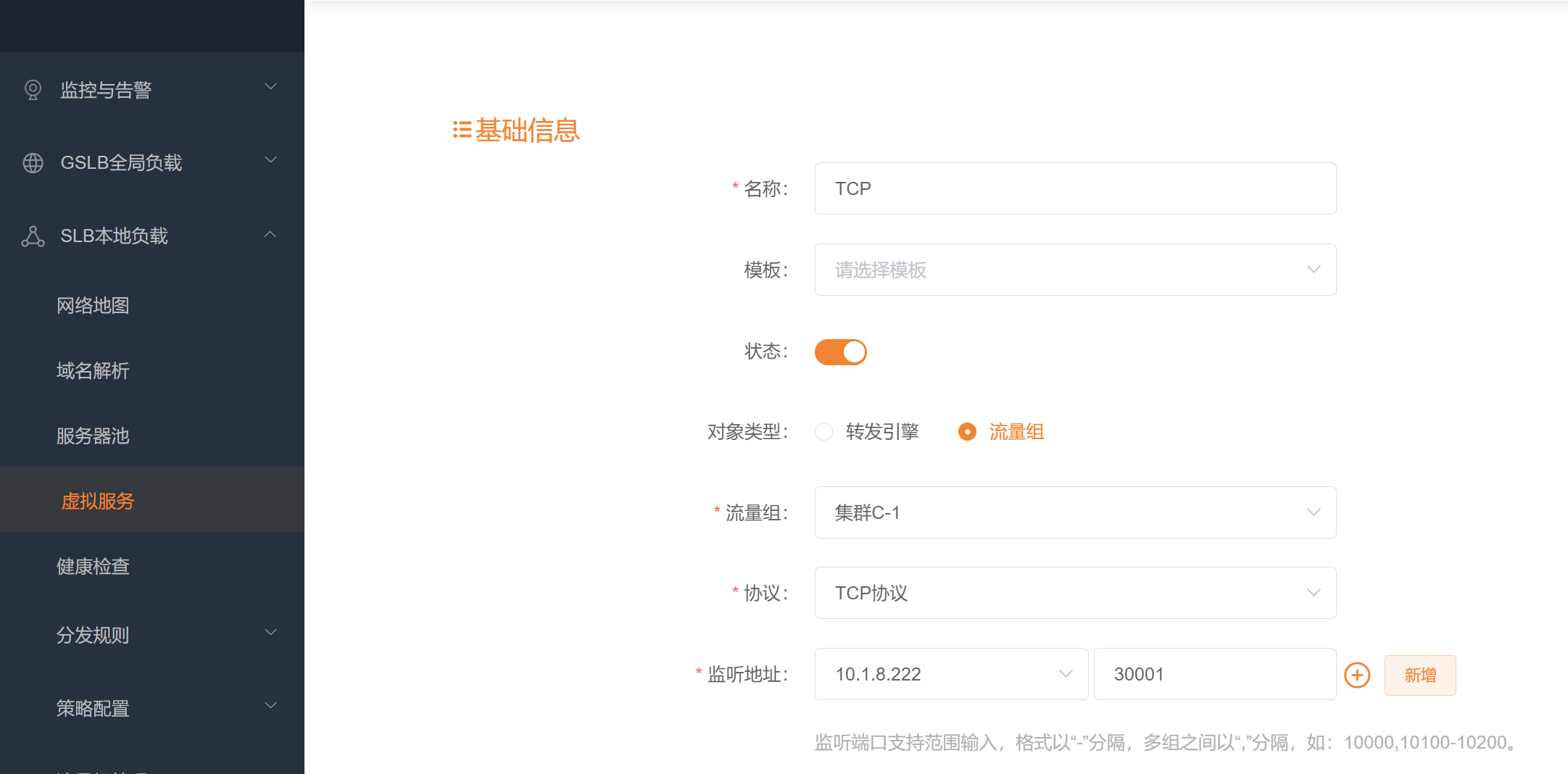Toggle the 状态 switch off
Viewport: 1568px width, 774px height.
840,352
